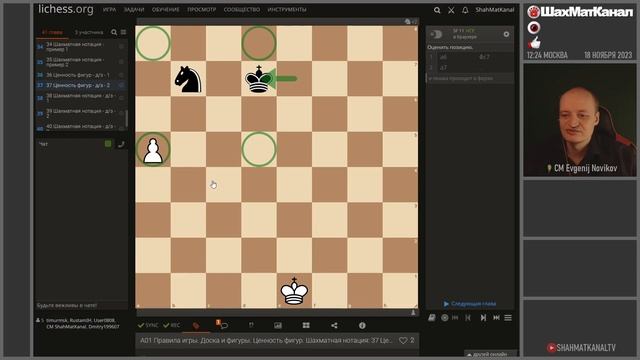640x360 pixels.
Task: Select chapter 40 Шахматная нотация д/з
Action: click(81, 127)
